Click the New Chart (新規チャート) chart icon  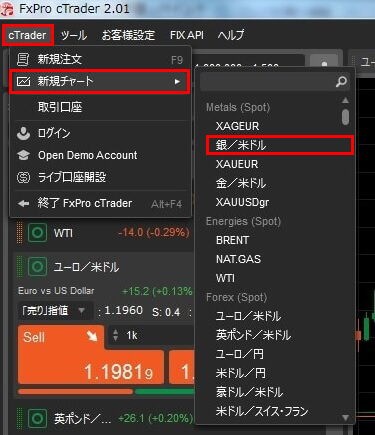[x=23, y=81]
